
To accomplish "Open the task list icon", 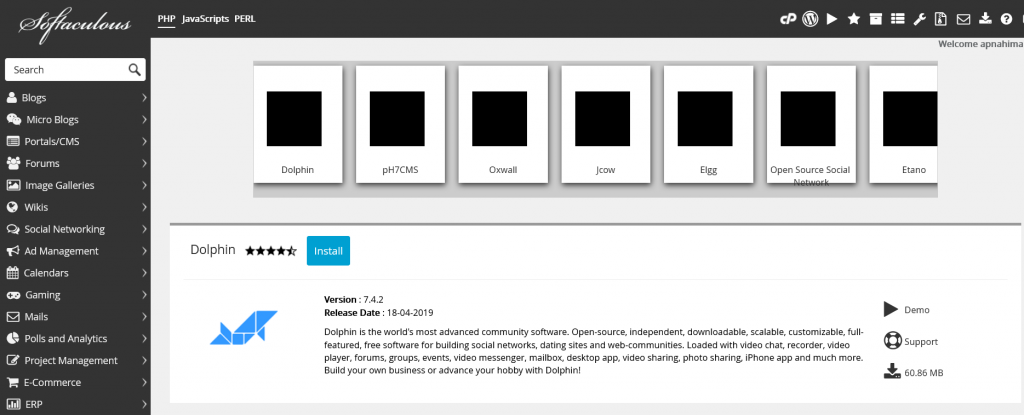I will click(x=897, y=19).
